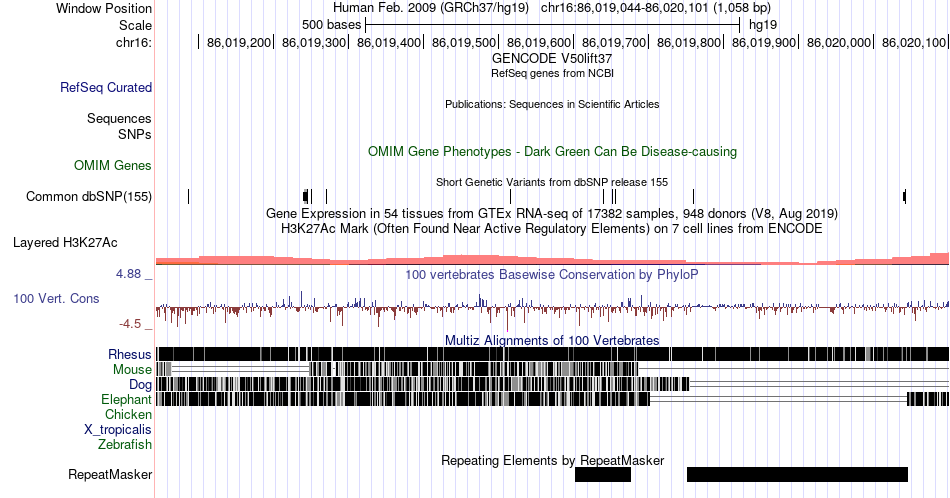The width and height of the screenshot is (950, 498).
Task: Click the Chicken species label
Action: pyautogui.click(x=128, y=414)
